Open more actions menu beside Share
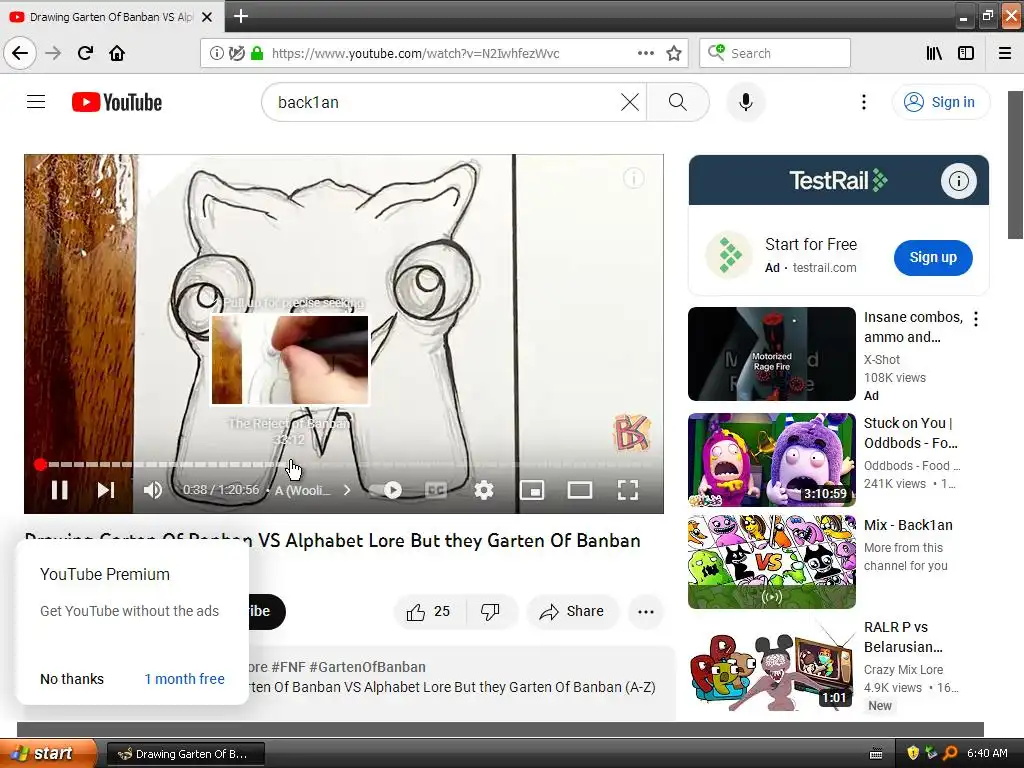Image resolution: width=1024 pixels, height=768 pixels. click(646, 612)
